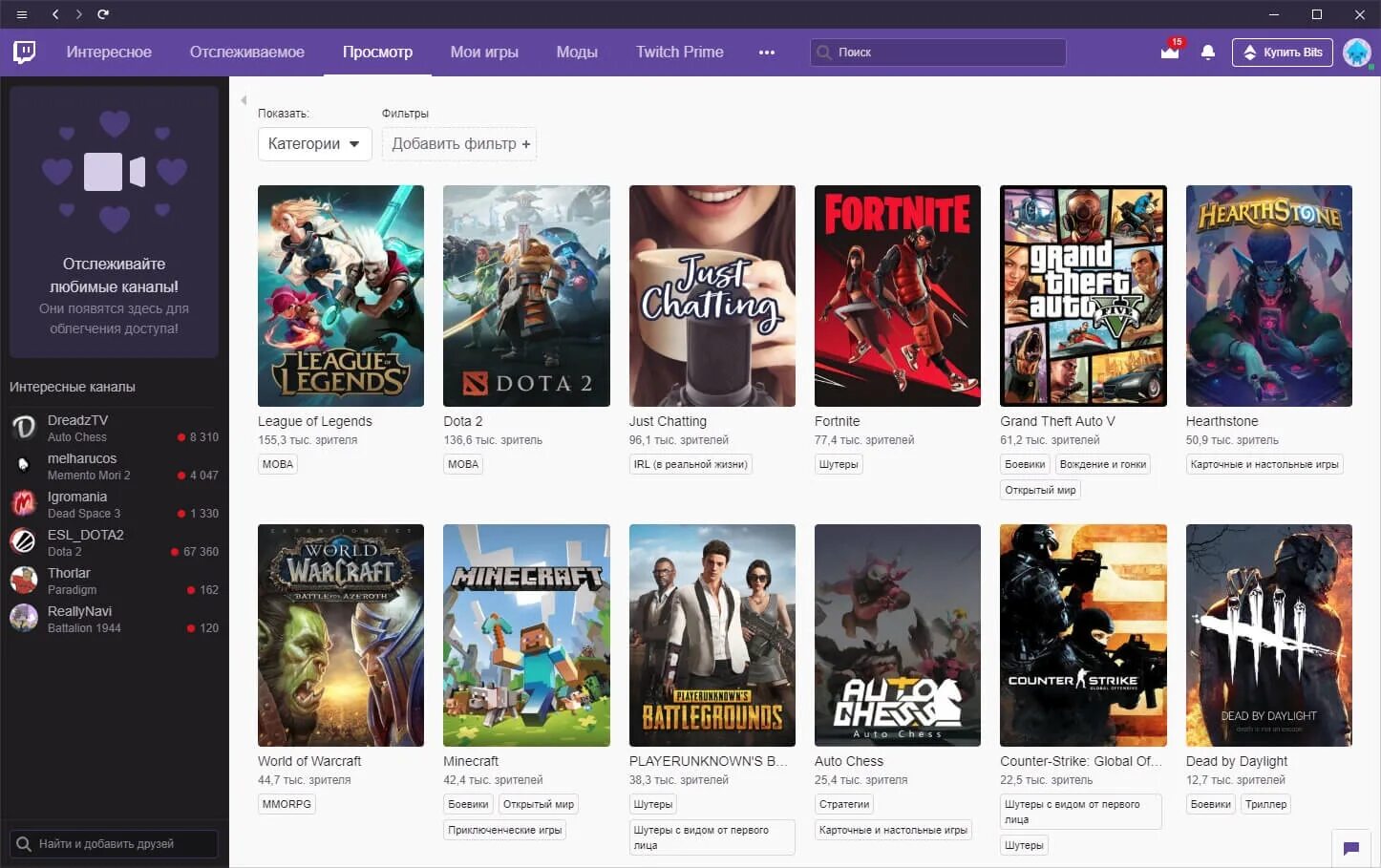Open ReallyNavi channel avatar
The height and width of the screenshot is (868, 1381).
(24, 618)
